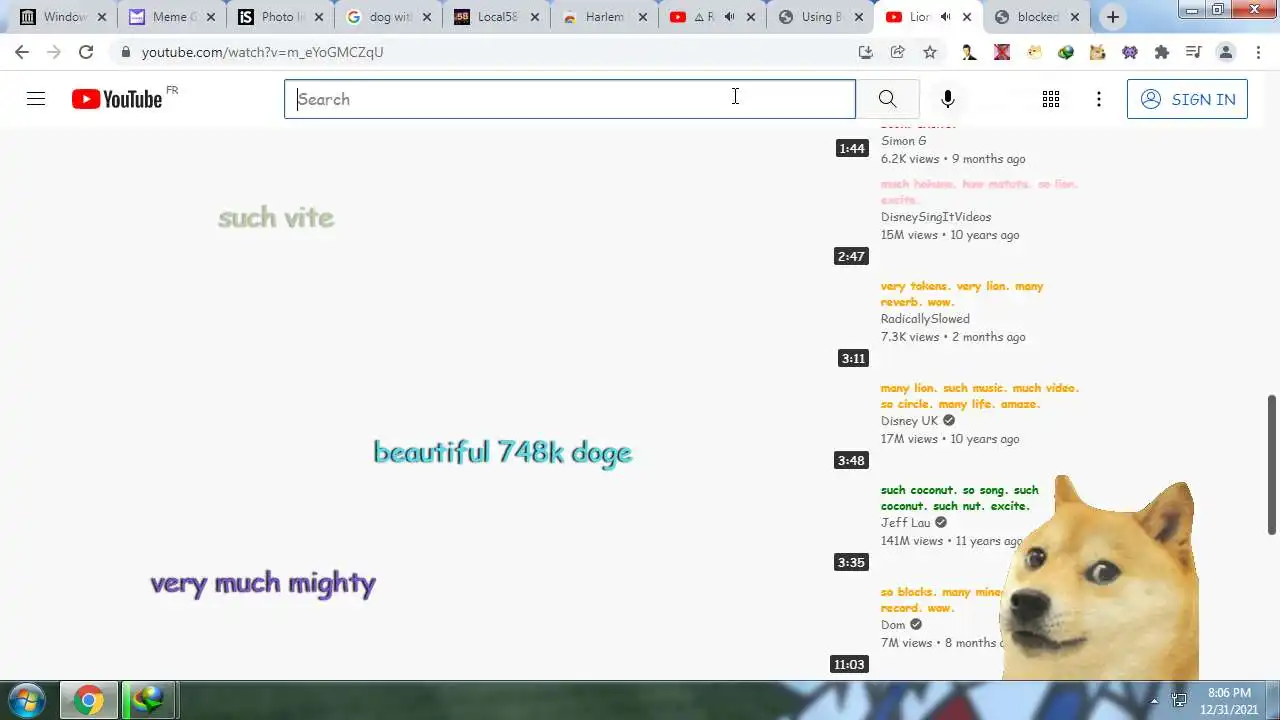Click the green globe extension icon

1066,52
